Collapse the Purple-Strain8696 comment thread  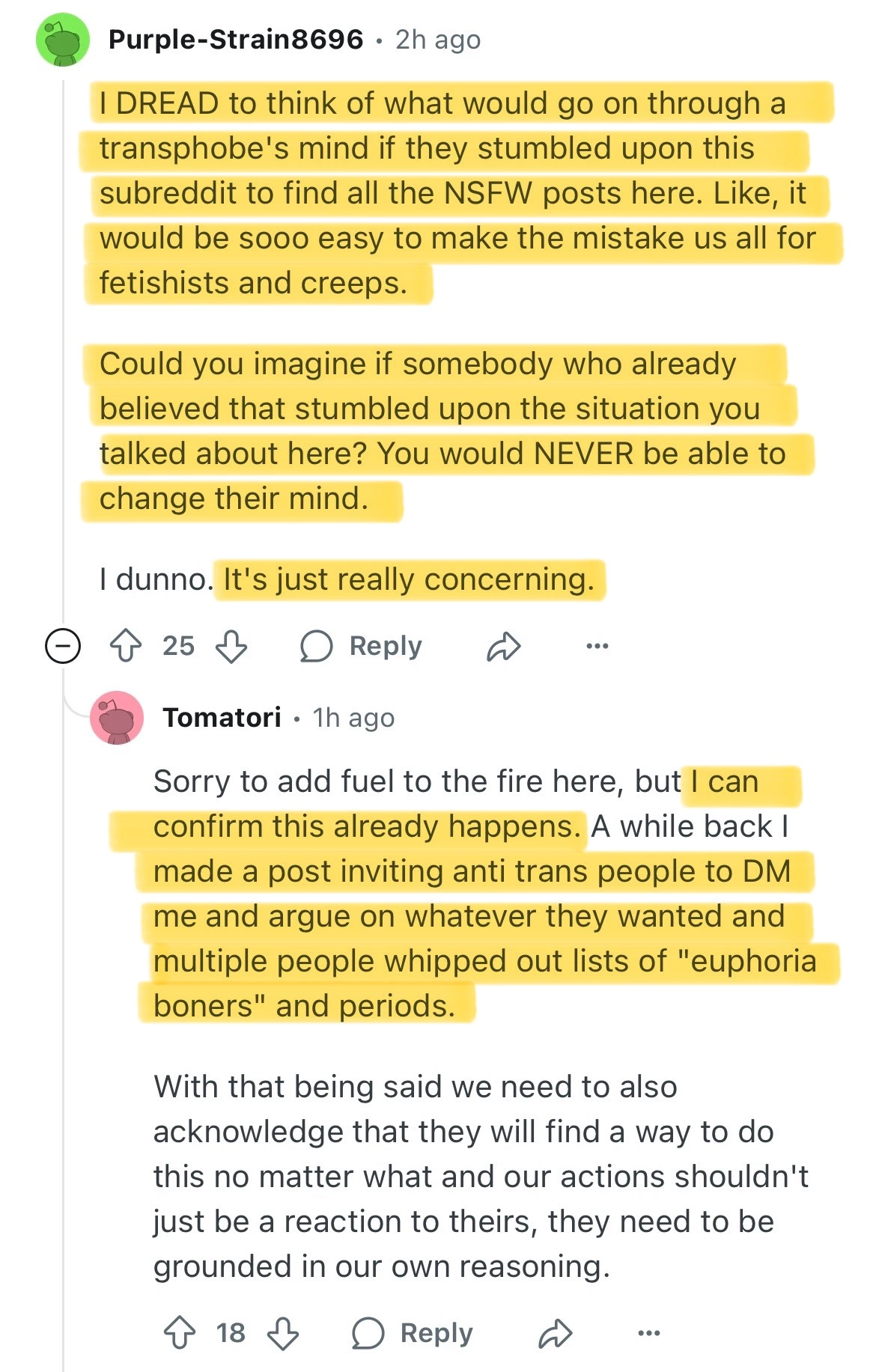pyautogui.click(x=63, y=646)
